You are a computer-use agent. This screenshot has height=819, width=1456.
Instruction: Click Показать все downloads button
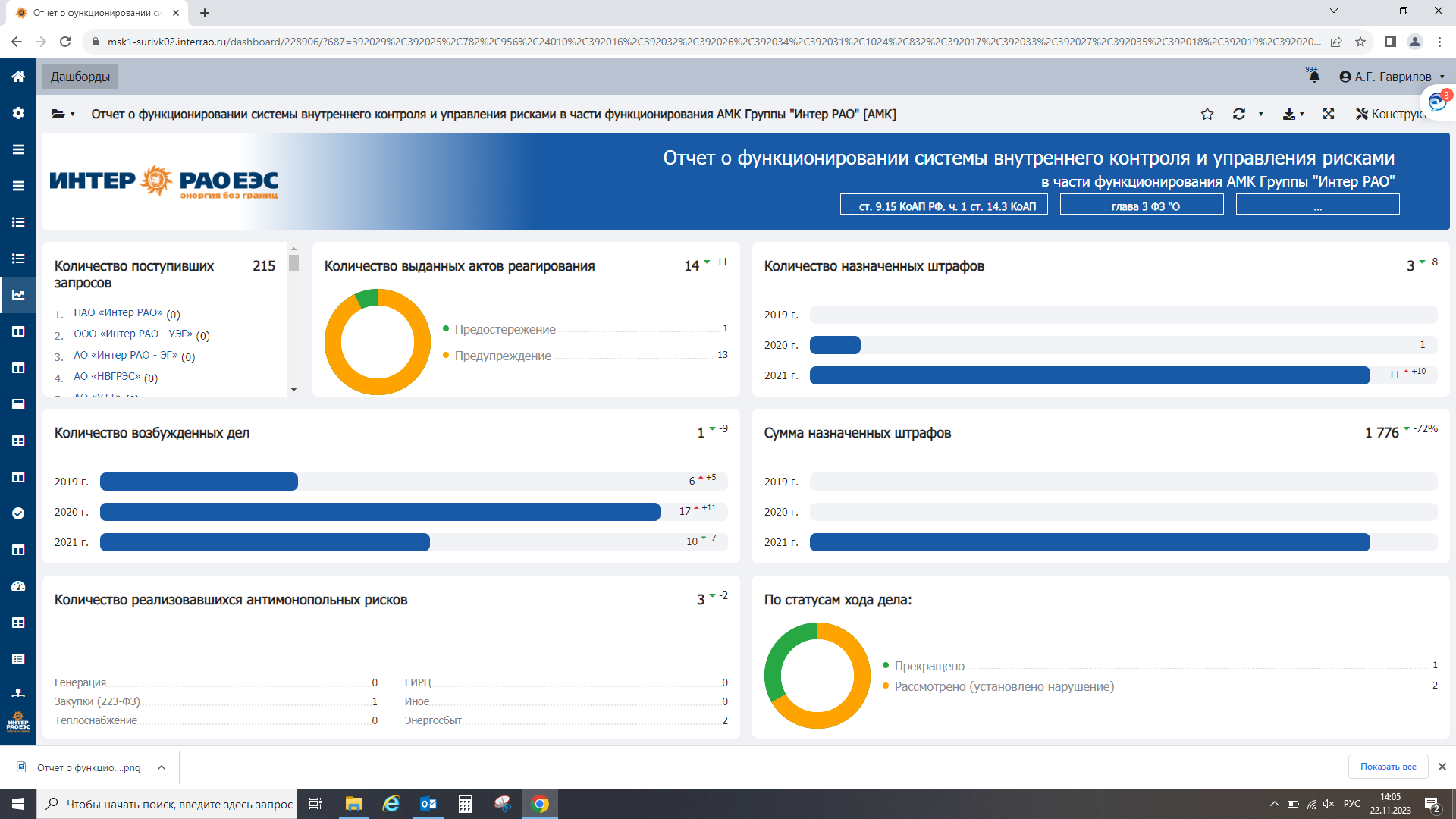point(1389,767)
